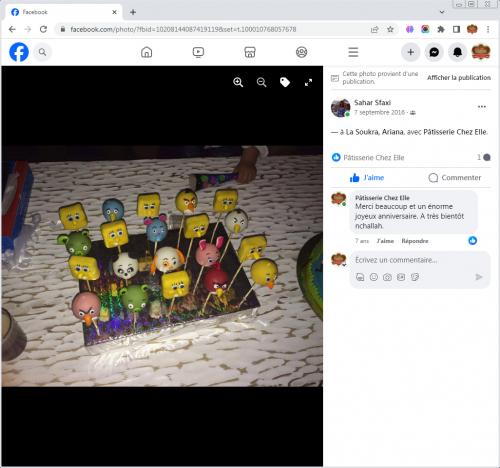This screenshot has height=468, width=500.
Task: Click comment author's avatar
Action: click(x=338, y=198)
